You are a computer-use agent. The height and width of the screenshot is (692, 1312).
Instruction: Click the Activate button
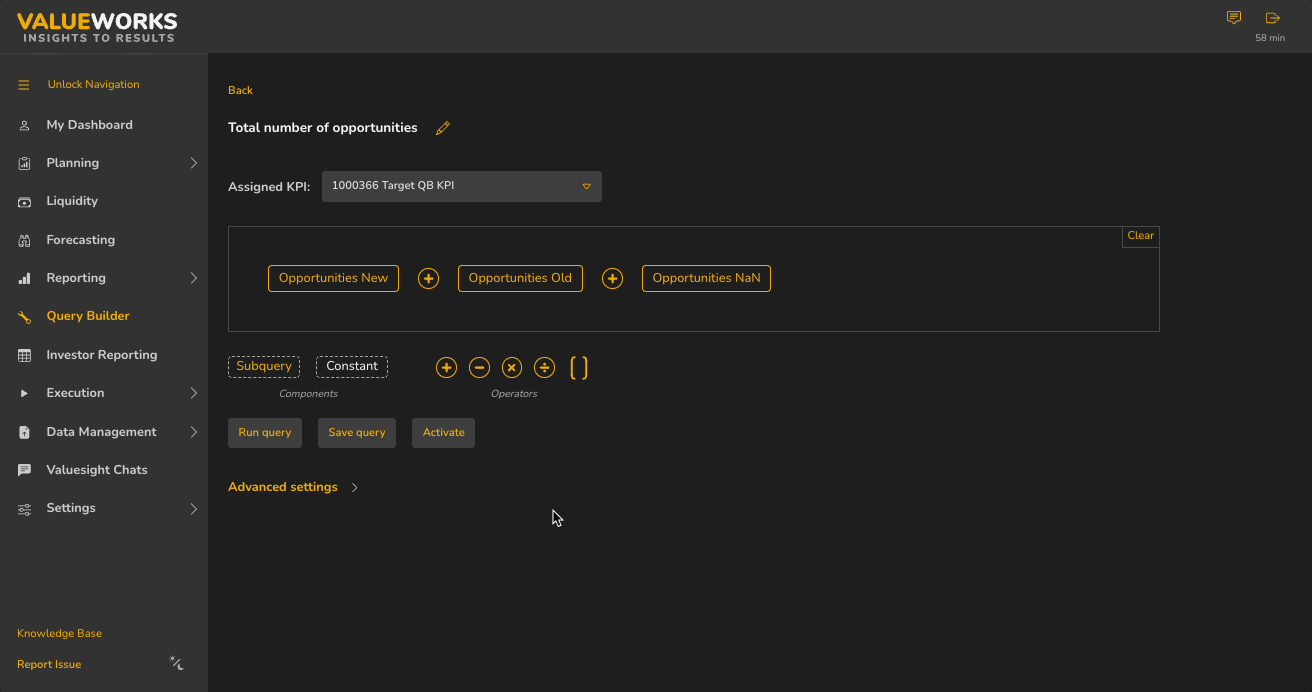click(443, 433)
